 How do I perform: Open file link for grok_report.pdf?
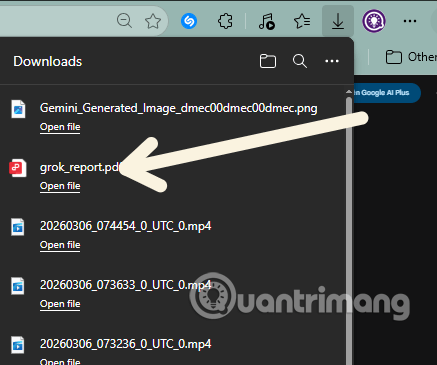(x=60, y=186)
